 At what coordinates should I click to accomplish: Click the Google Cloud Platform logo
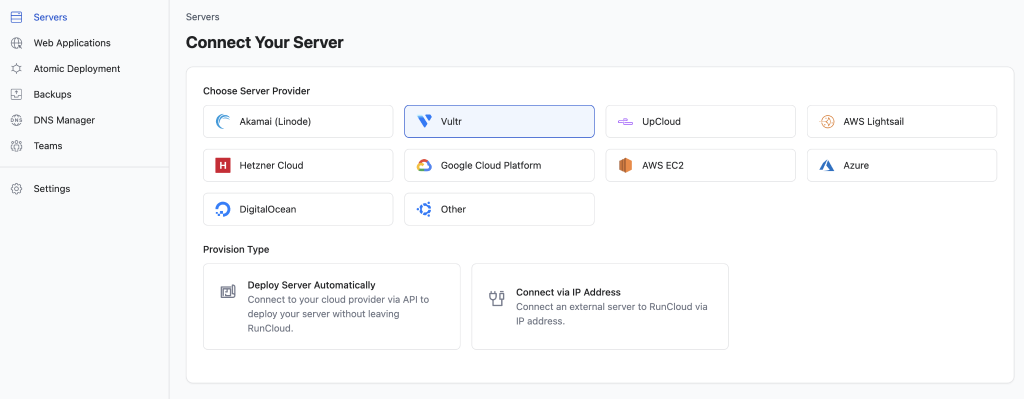[x=424, y=165]
